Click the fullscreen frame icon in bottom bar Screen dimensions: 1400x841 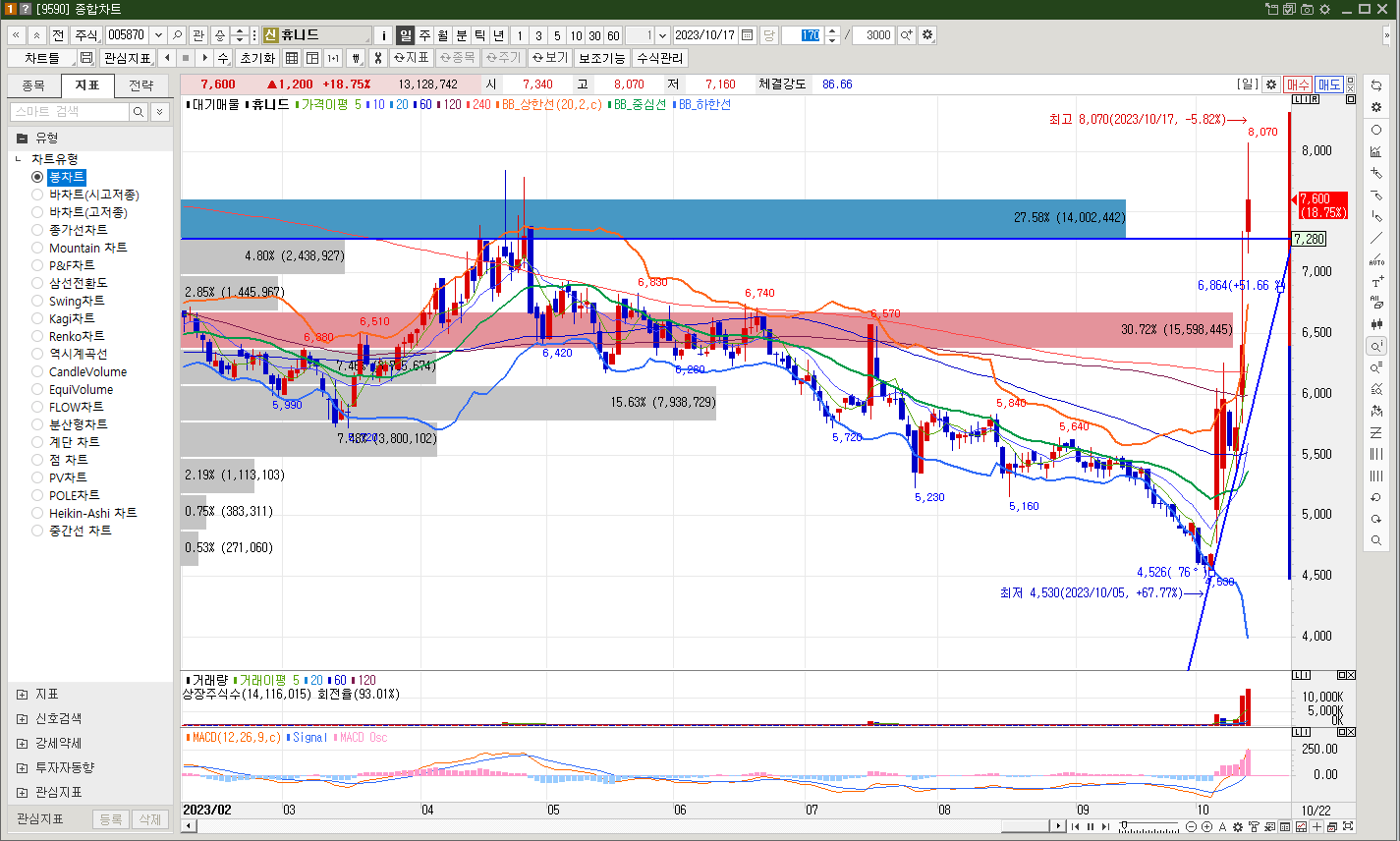coord(1348,827)
